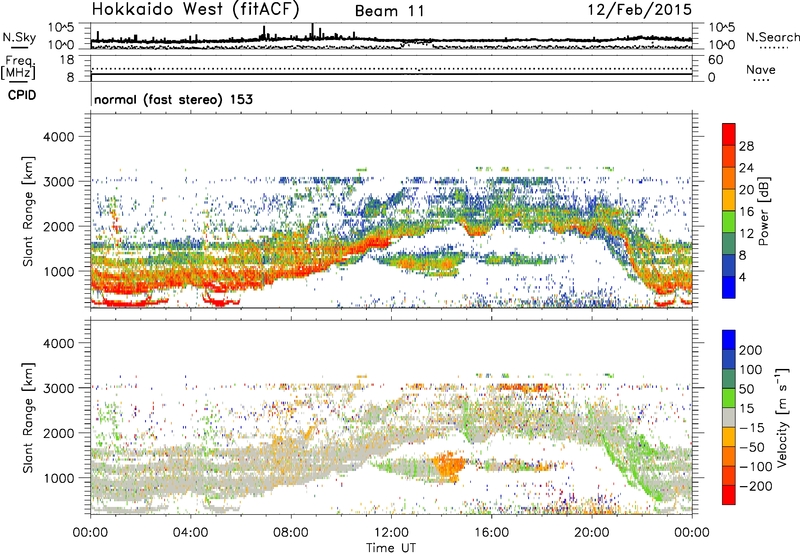Click the "08:00" time tick label

click(x=291, y=533)
